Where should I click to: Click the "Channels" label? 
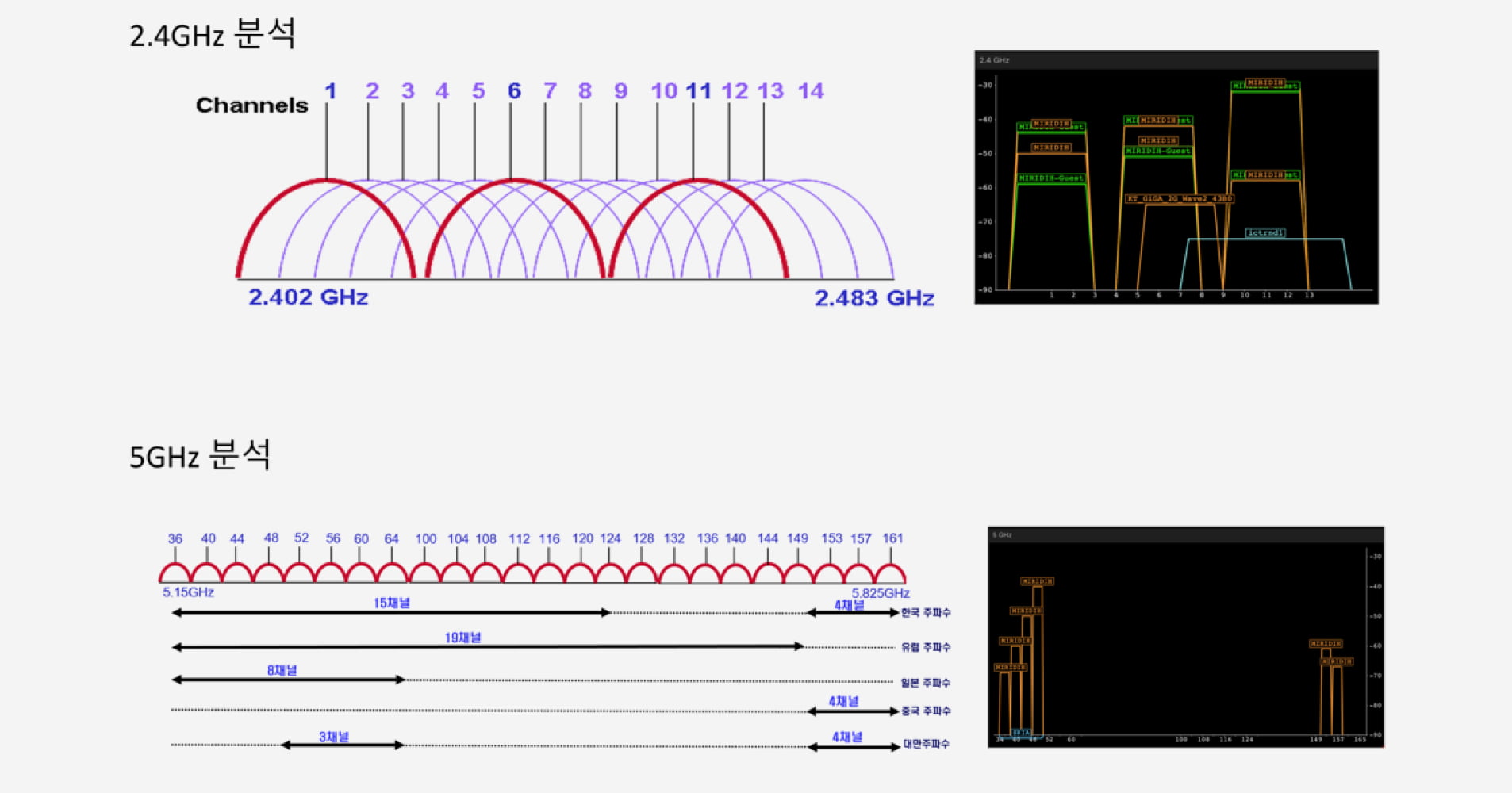click(x=251, y=105)
